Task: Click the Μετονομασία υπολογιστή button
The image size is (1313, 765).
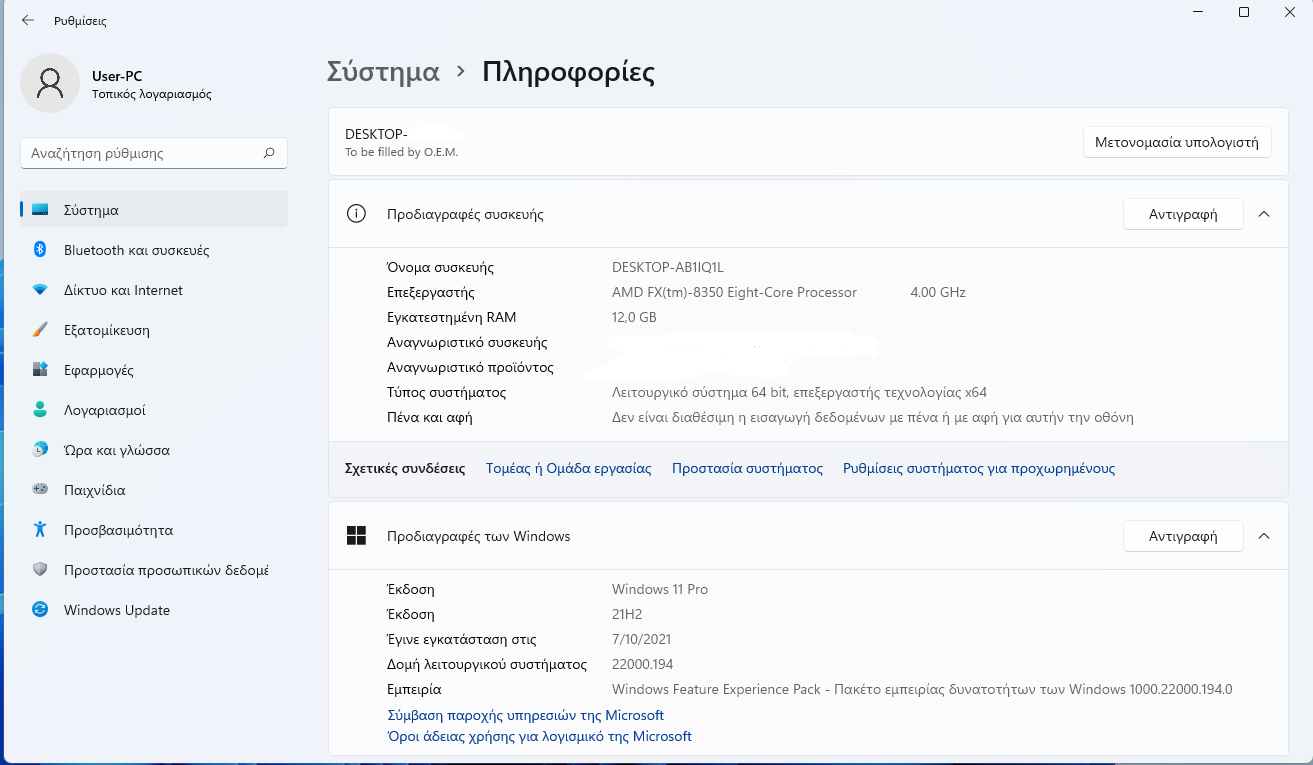Action: (x=1177, y=142)
